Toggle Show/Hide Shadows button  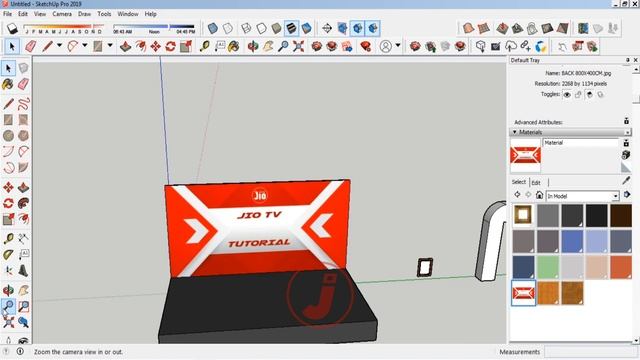[x=12, y=28]
